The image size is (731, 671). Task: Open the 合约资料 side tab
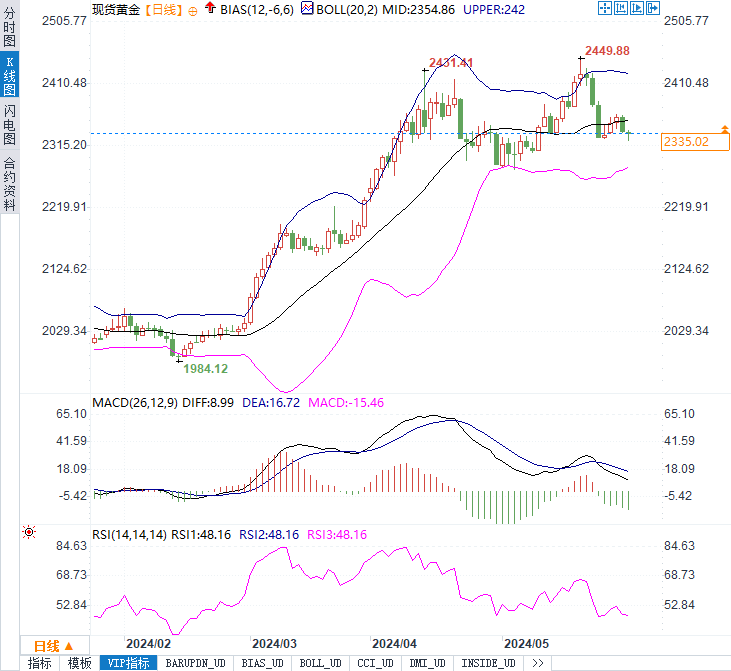coord(9,183)
